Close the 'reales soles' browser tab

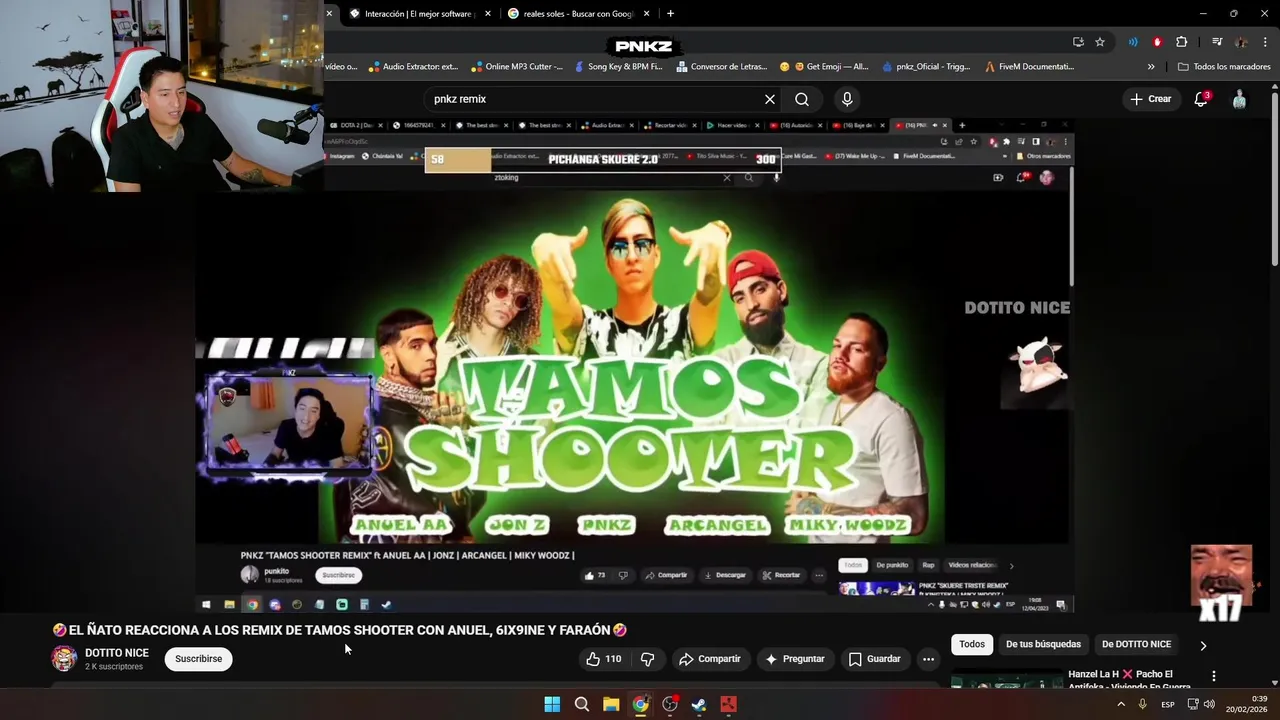[x=647, y=14]
